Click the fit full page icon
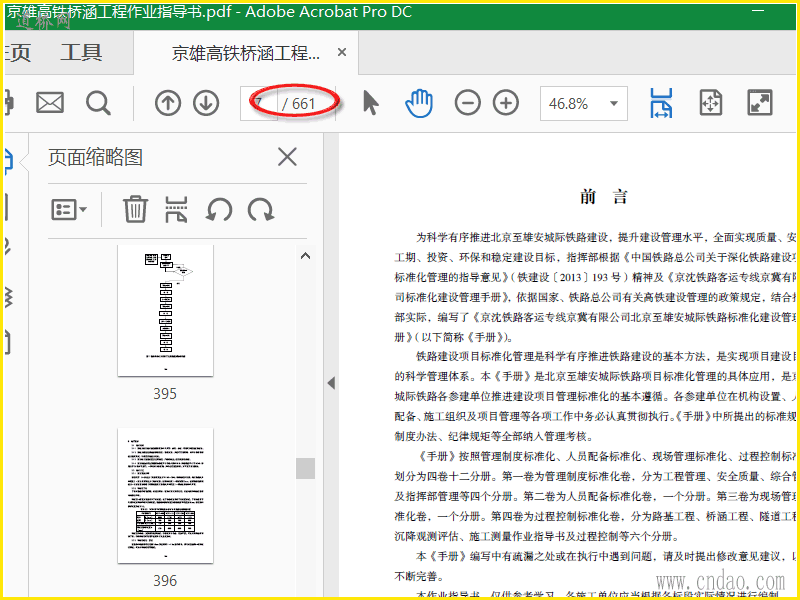 coord(711,103)
